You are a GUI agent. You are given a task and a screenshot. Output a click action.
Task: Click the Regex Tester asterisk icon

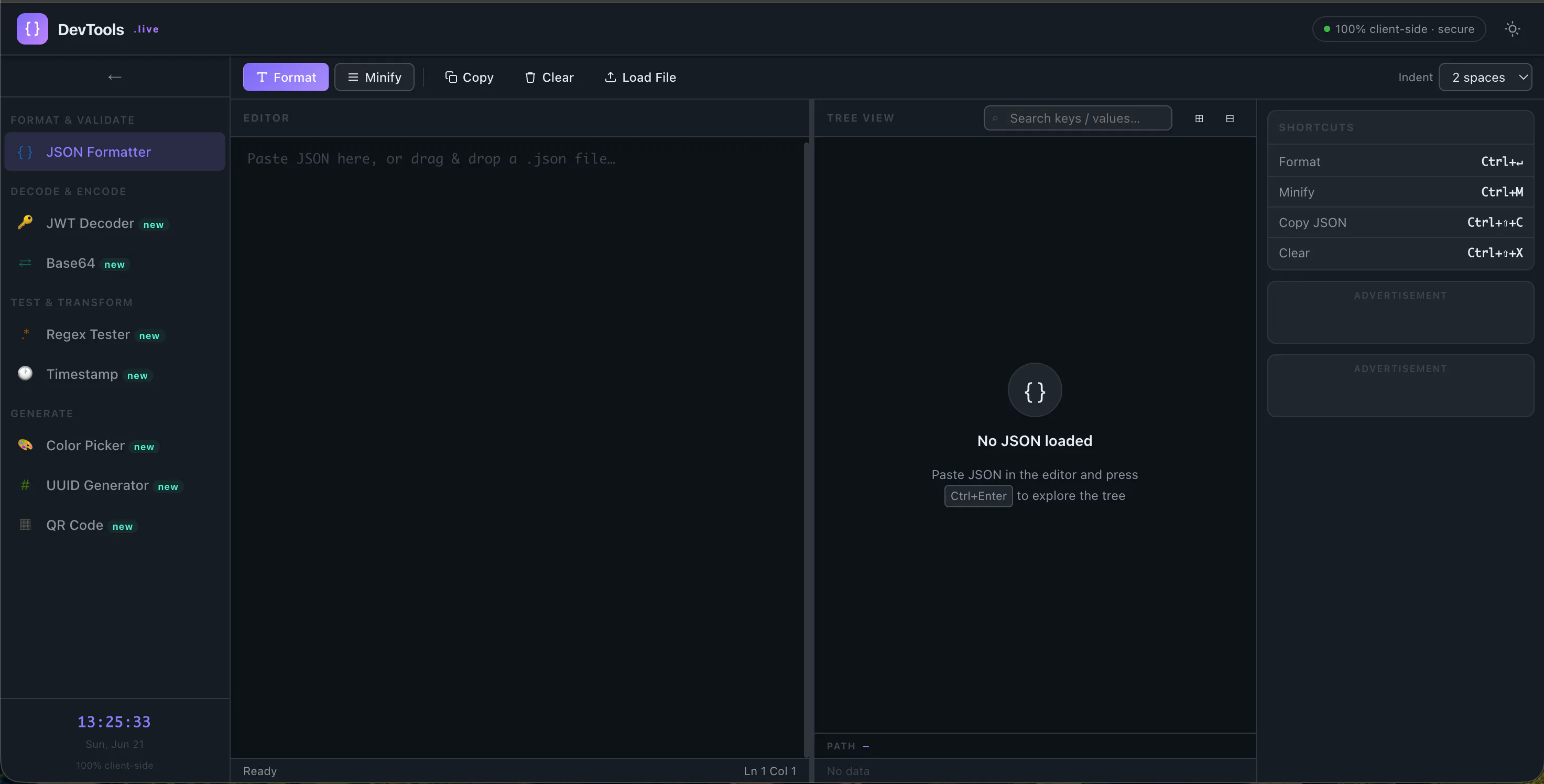coord(25,334)
